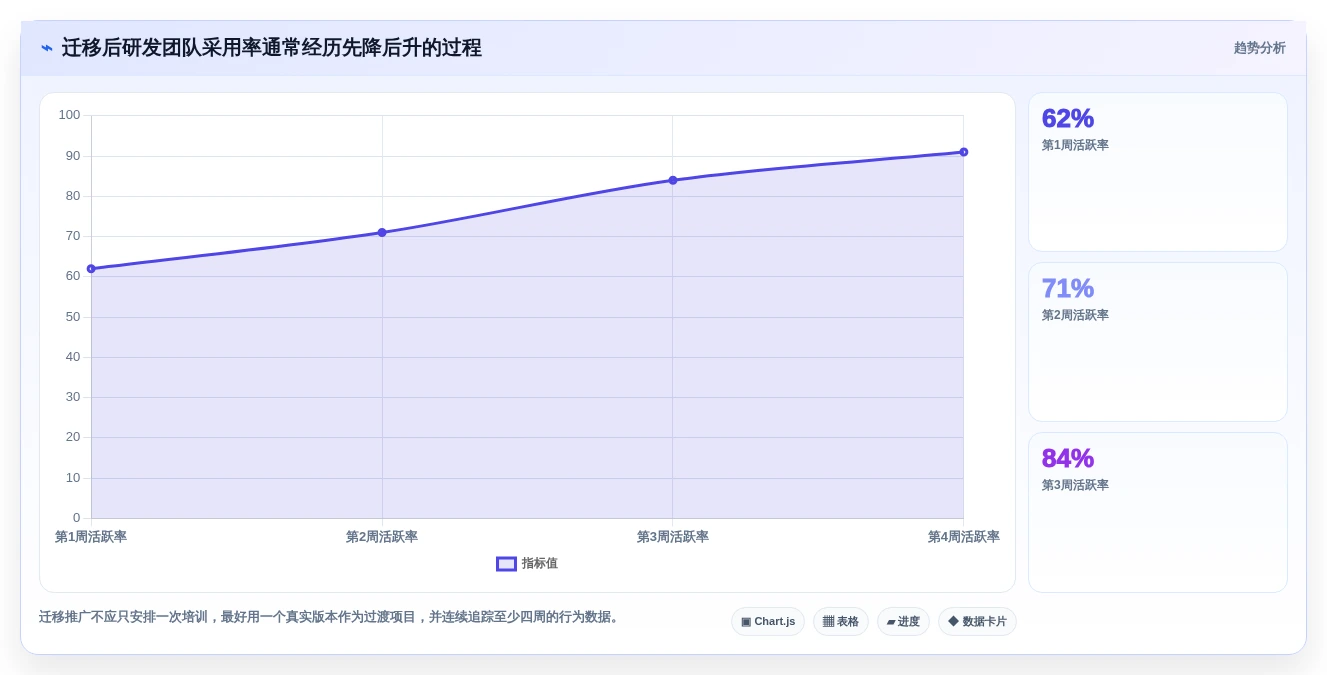The image size is (1327, 675).
Task: Click the x-axis label 第2周活跃率
Action: click(382, 537)
